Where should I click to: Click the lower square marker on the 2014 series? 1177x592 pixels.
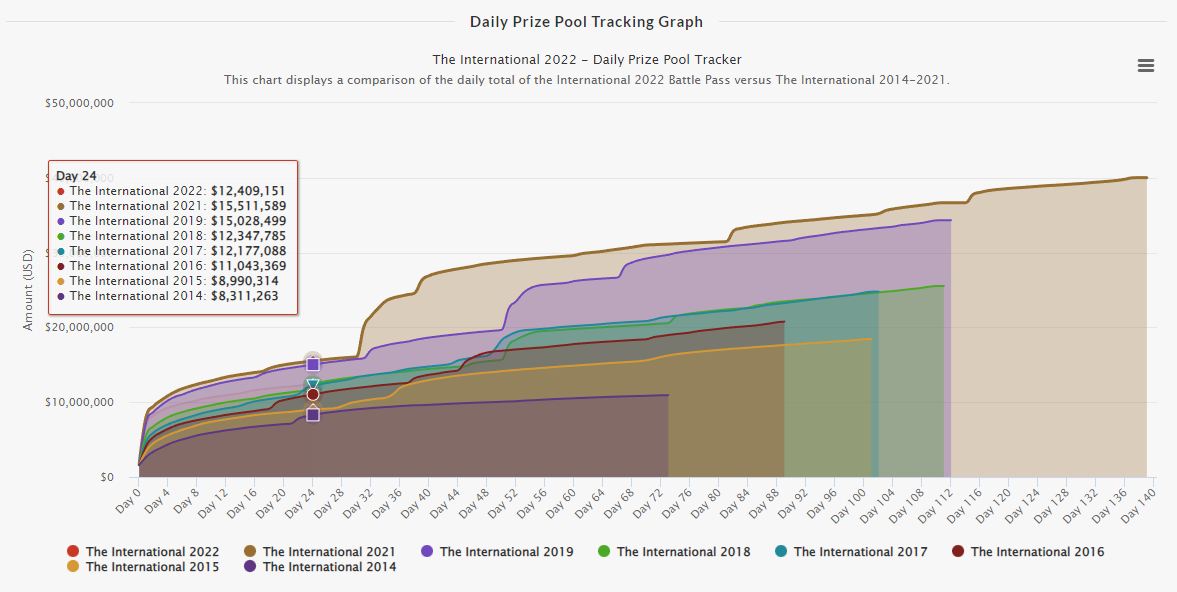click(312, 414)
